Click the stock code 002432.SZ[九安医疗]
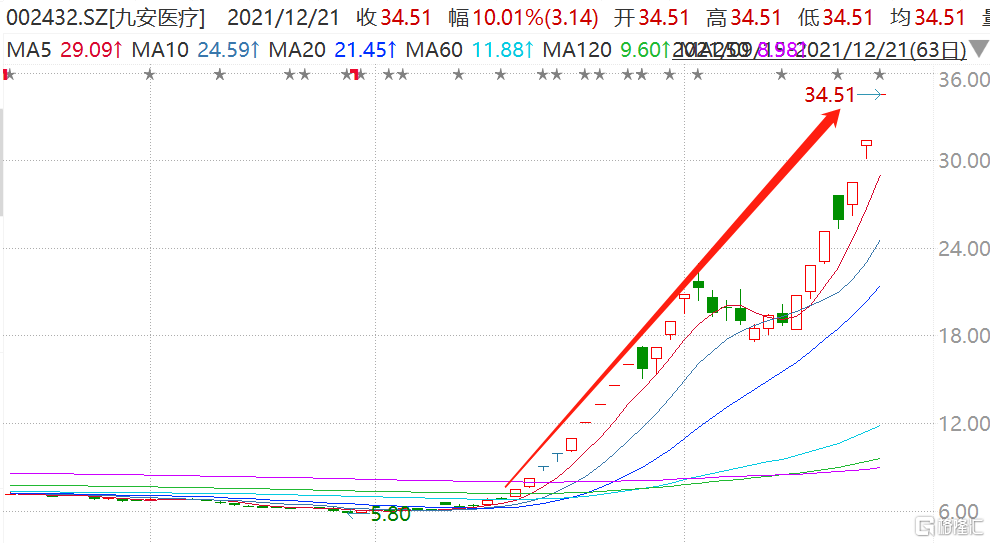 (x=105, y=18)
